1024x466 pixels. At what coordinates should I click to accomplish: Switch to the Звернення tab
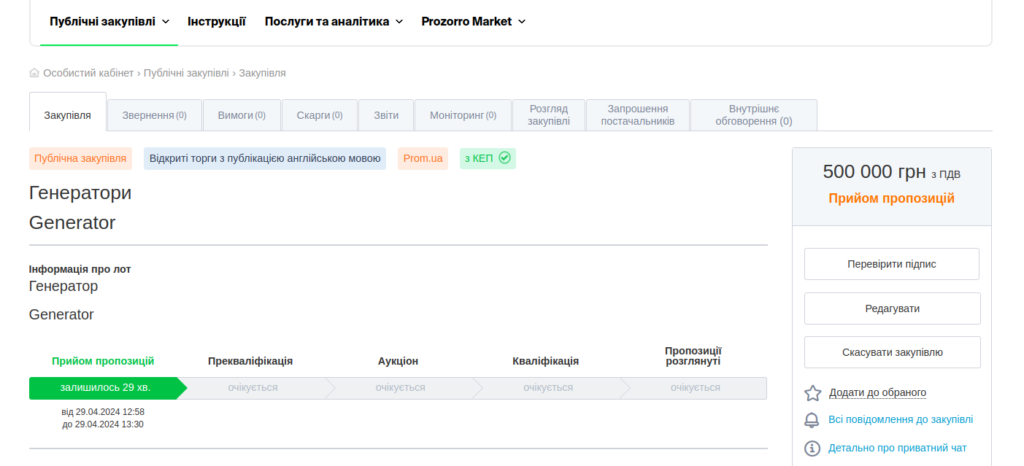[154, 115]
